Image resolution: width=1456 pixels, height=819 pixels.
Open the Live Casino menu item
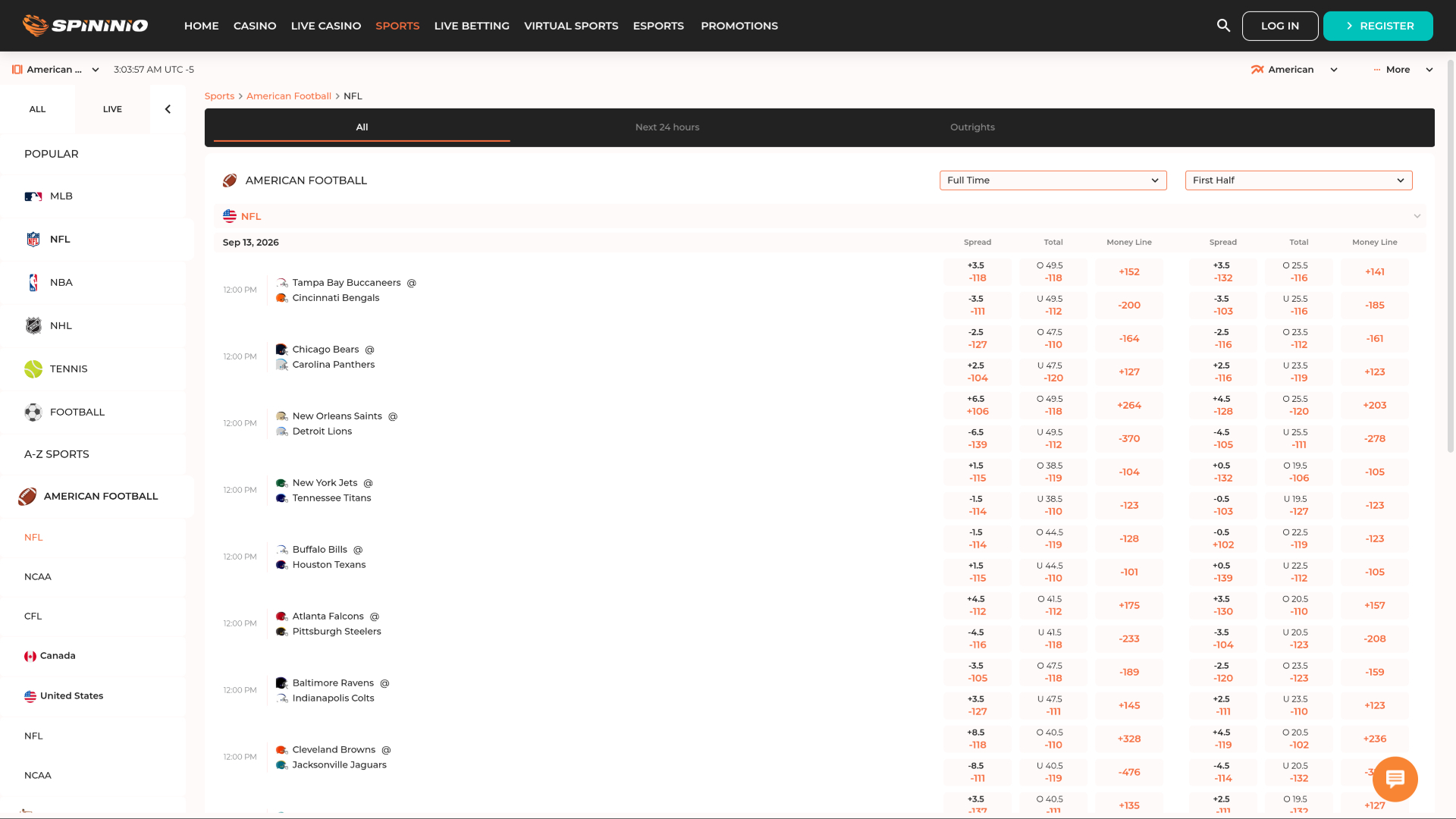click(326, 26)
